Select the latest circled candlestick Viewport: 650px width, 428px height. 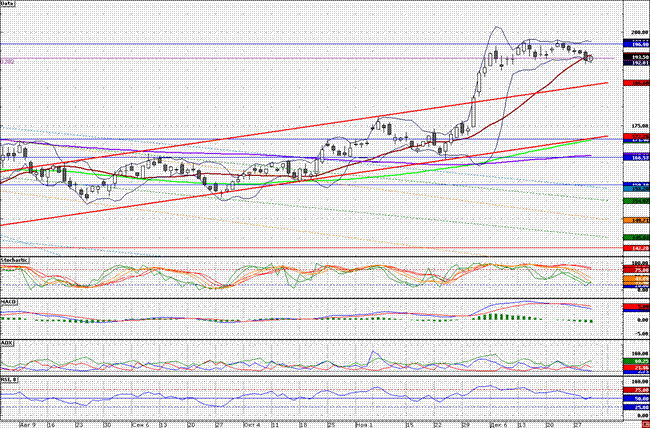click(x=591, y=58)
